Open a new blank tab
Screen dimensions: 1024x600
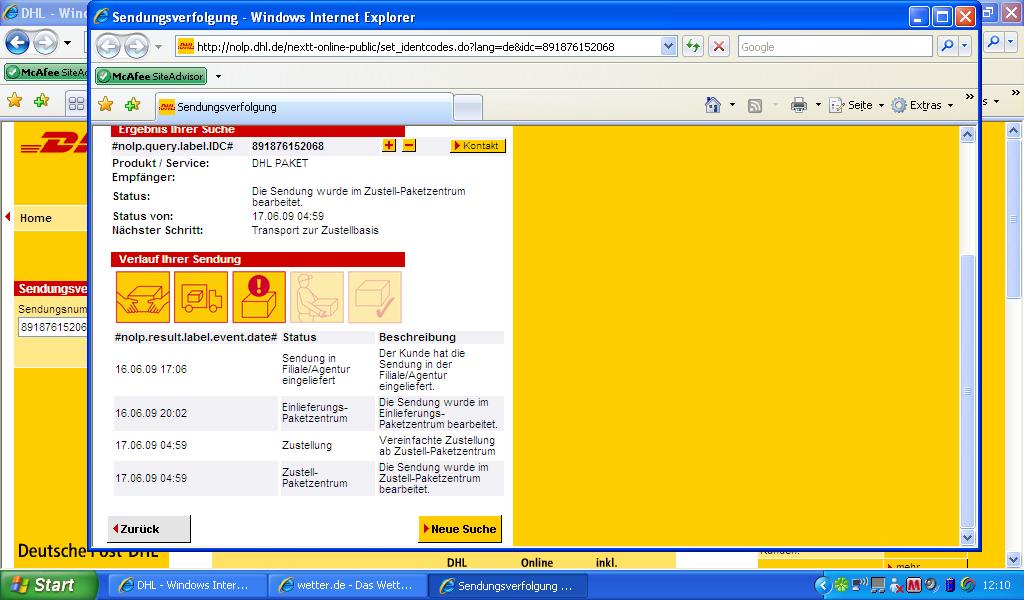point(468,107)
